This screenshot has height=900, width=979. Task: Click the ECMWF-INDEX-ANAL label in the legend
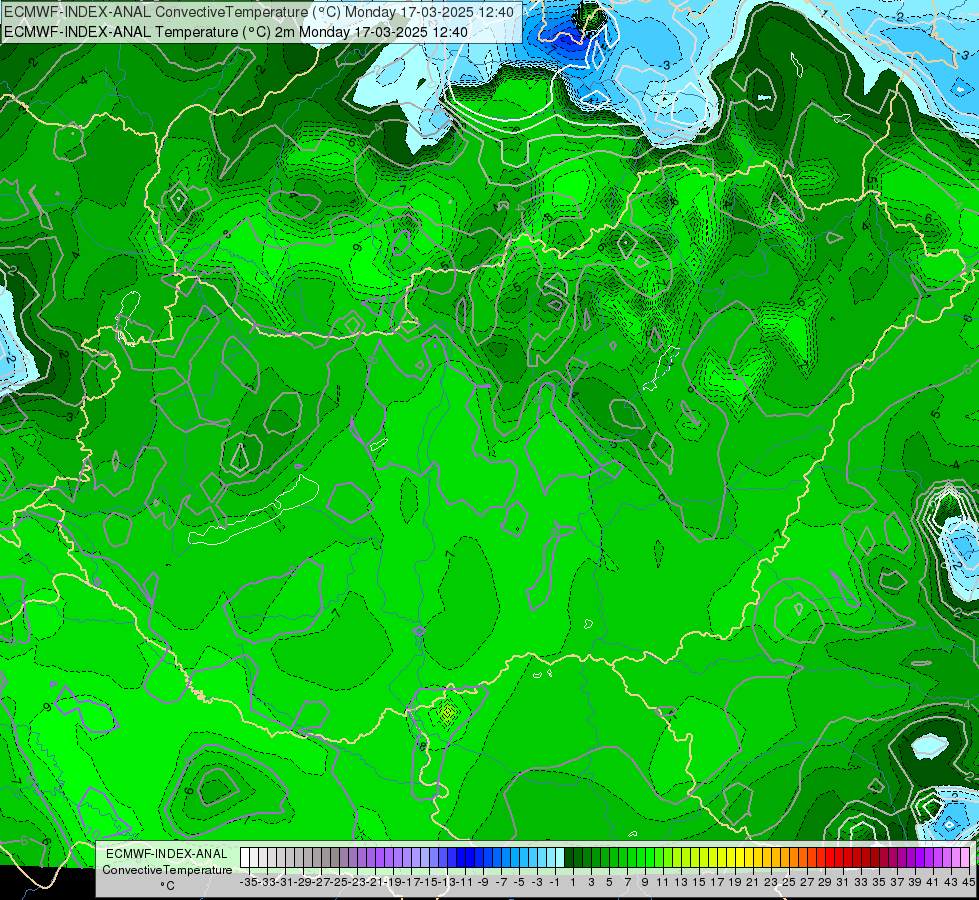(167, 854)
